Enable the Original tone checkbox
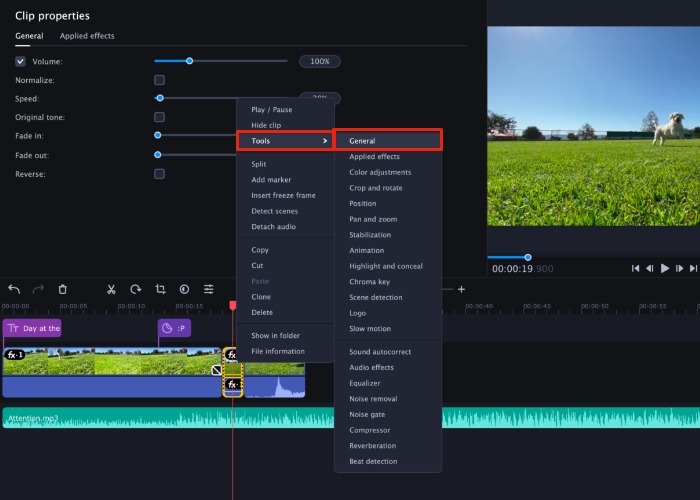 pyautogui.click(x=159, y=117)
